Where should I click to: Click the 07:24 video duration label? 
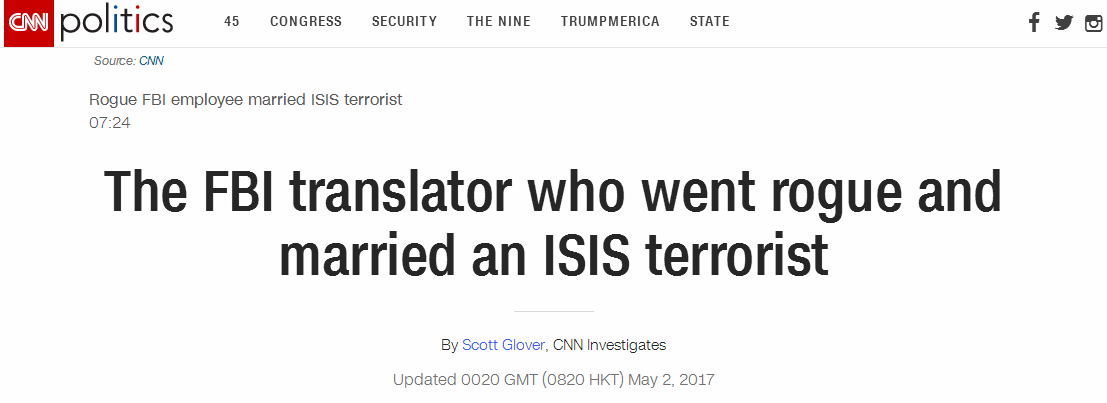click(x=109, y=123)
